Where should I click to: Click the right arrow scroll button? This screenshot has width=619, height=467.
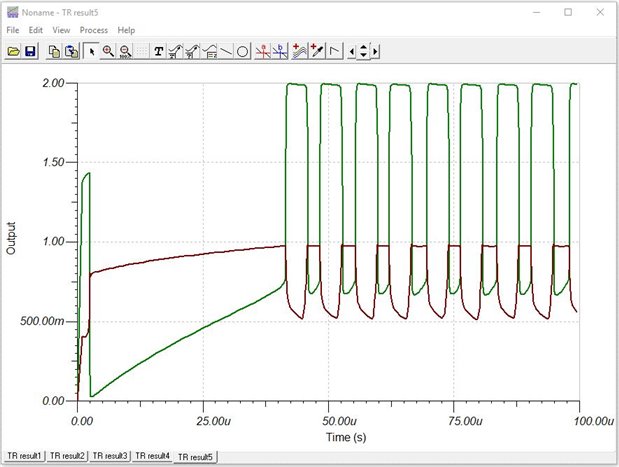tap(375, 51)
